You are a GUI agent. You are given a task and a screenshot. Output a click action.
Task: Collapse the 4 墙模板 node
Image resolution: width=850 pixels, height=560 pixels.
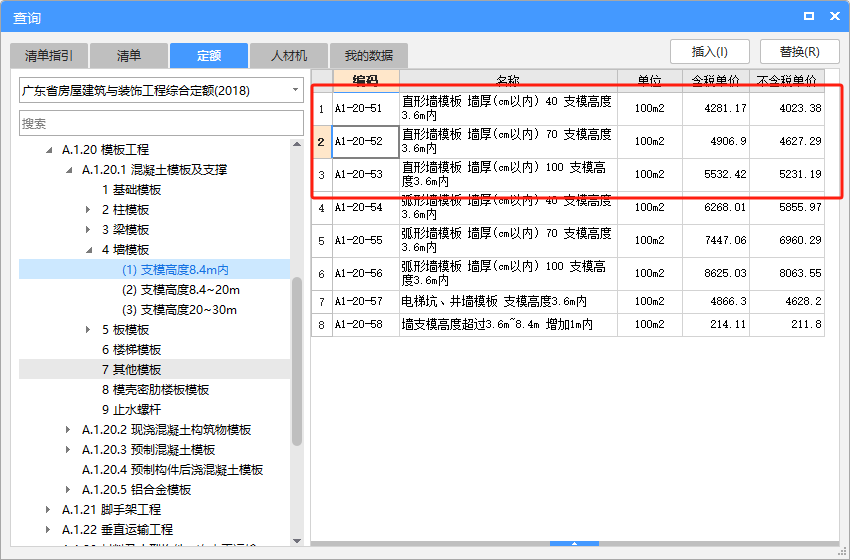(x=89, y=250)
